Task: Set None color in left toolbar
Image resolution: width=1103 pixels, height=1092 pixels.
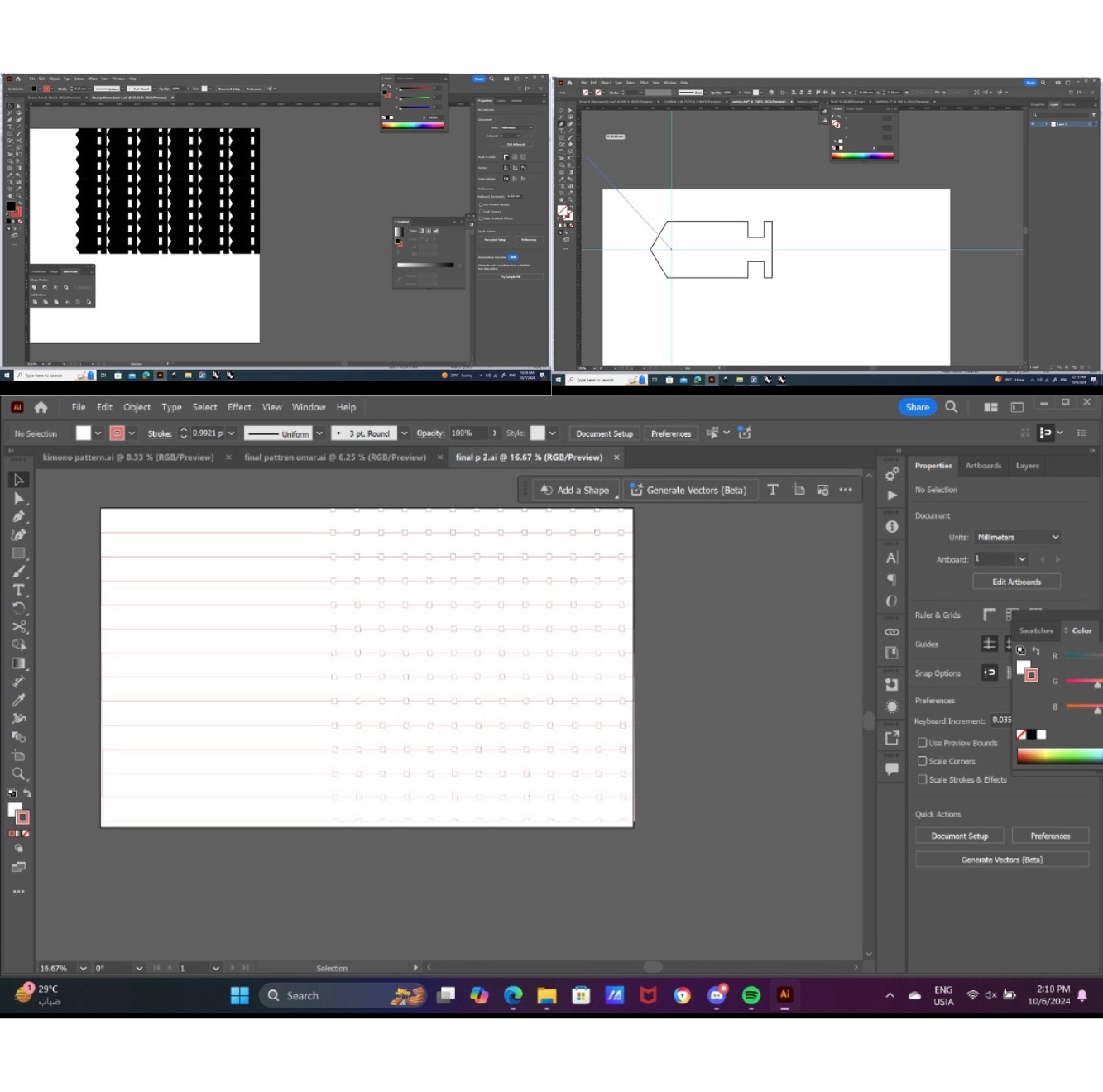Action: (x=26, y=834)
